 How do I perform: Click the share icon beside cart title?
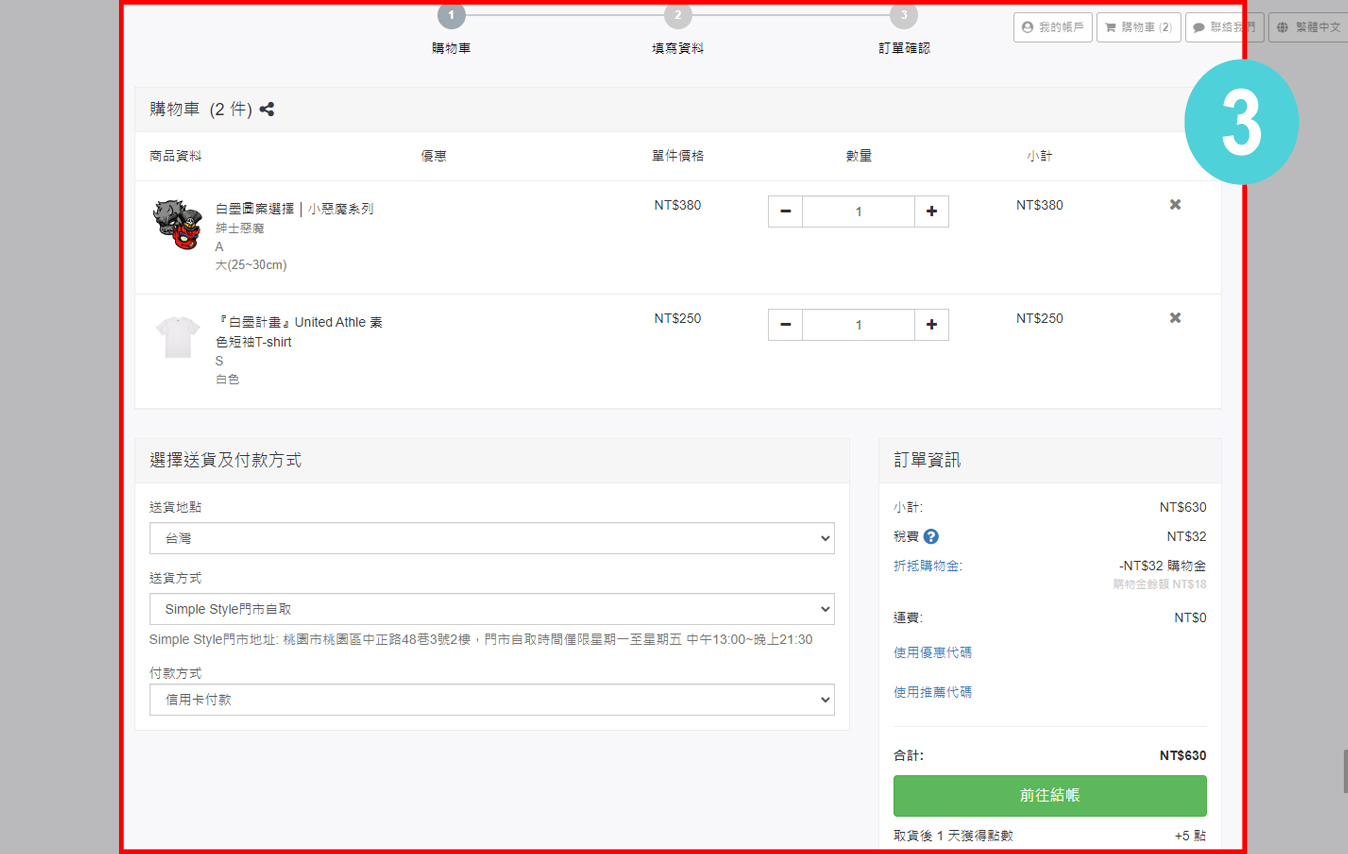(x=267, y=110)
